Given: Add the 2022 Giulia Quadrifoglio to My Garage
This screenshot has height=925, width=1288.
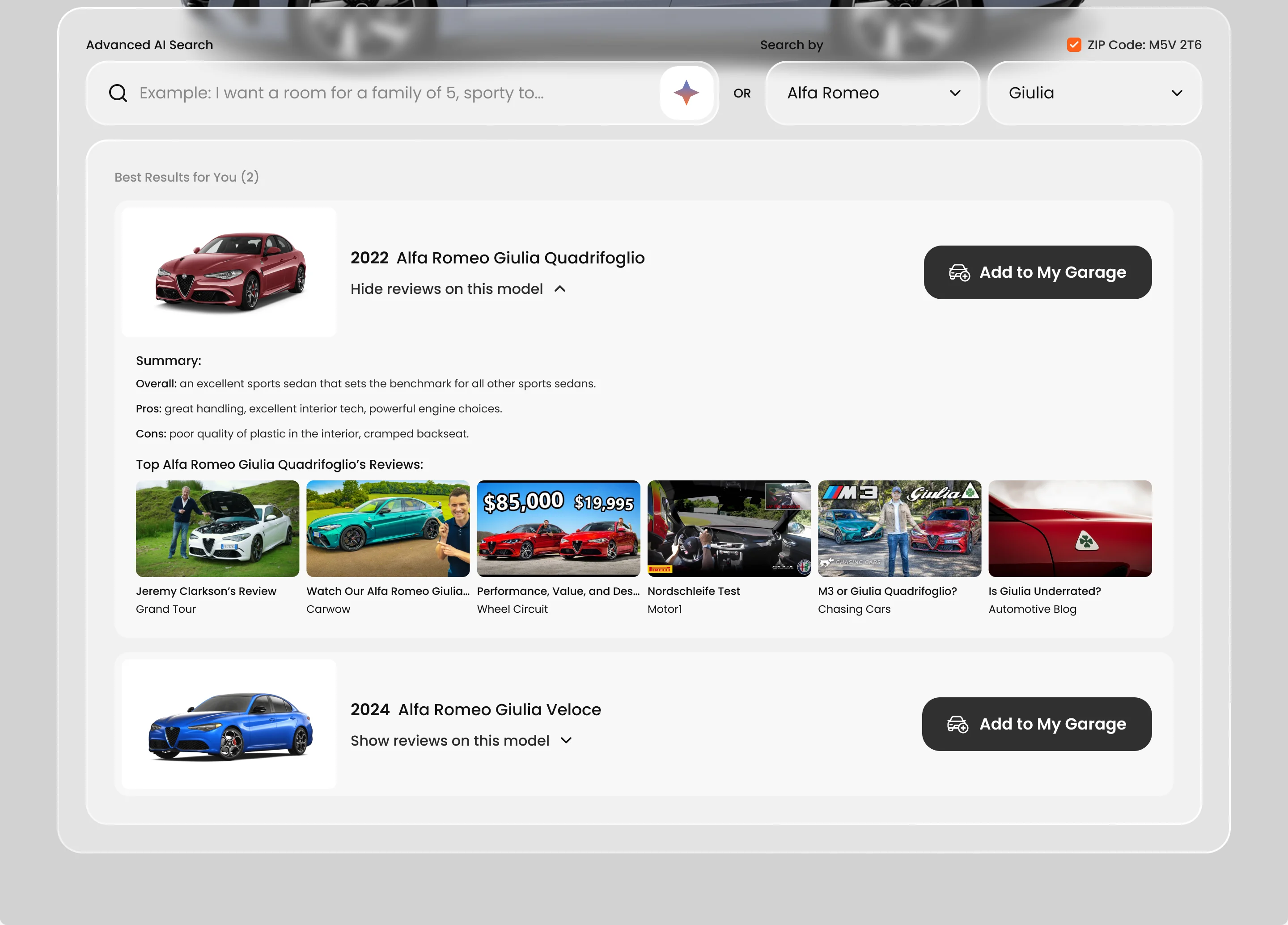Looking at the screenshot, I should 1037,272.
